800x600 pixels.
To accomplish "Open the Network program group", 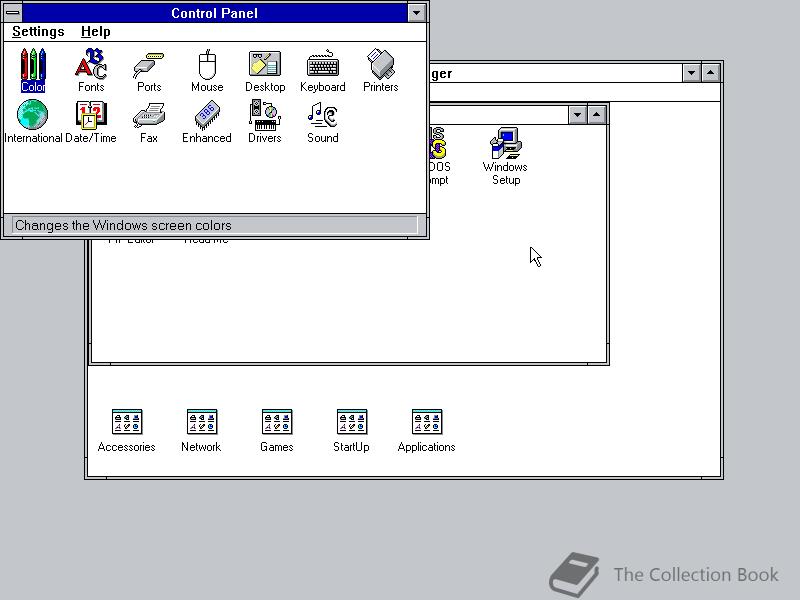I will (x=202, y=431).
